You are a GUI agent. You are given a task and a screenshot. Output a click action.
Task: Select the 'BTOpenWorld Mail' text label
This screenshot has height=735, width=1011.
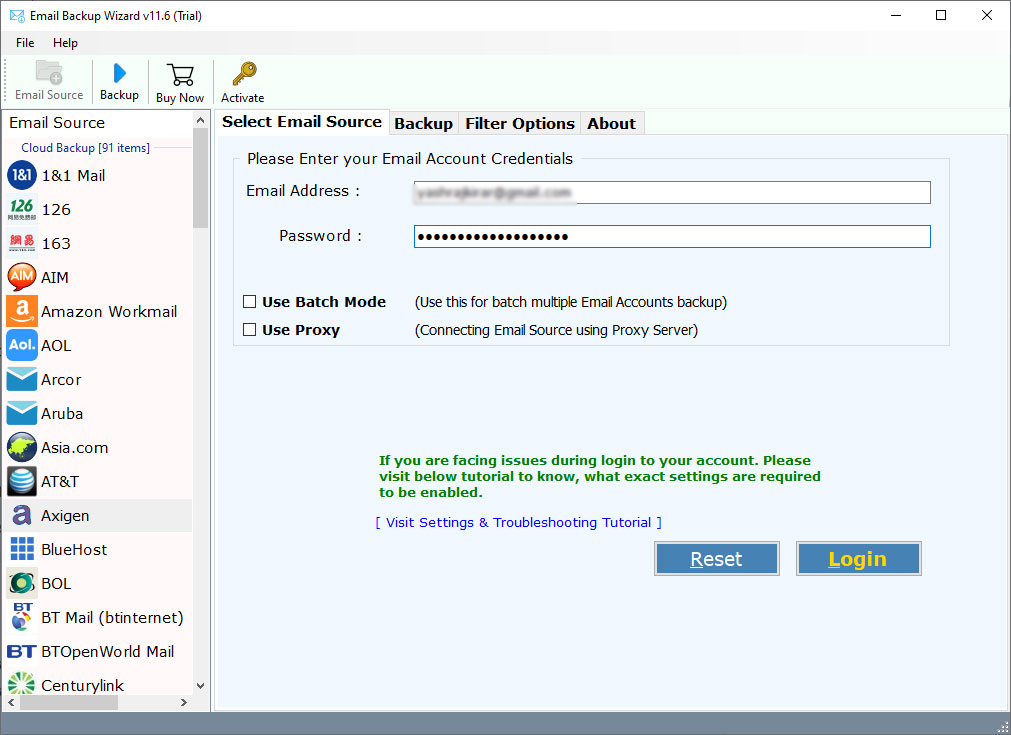tap(108, 652)
